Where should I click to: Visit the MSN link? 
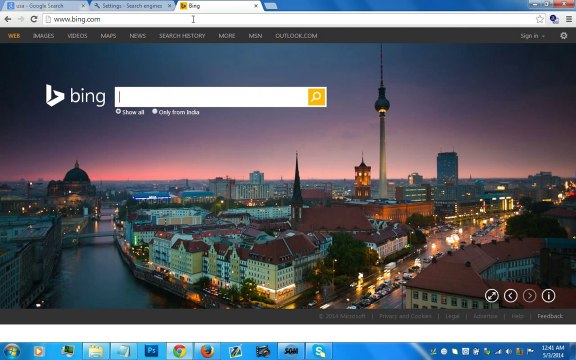255,36
